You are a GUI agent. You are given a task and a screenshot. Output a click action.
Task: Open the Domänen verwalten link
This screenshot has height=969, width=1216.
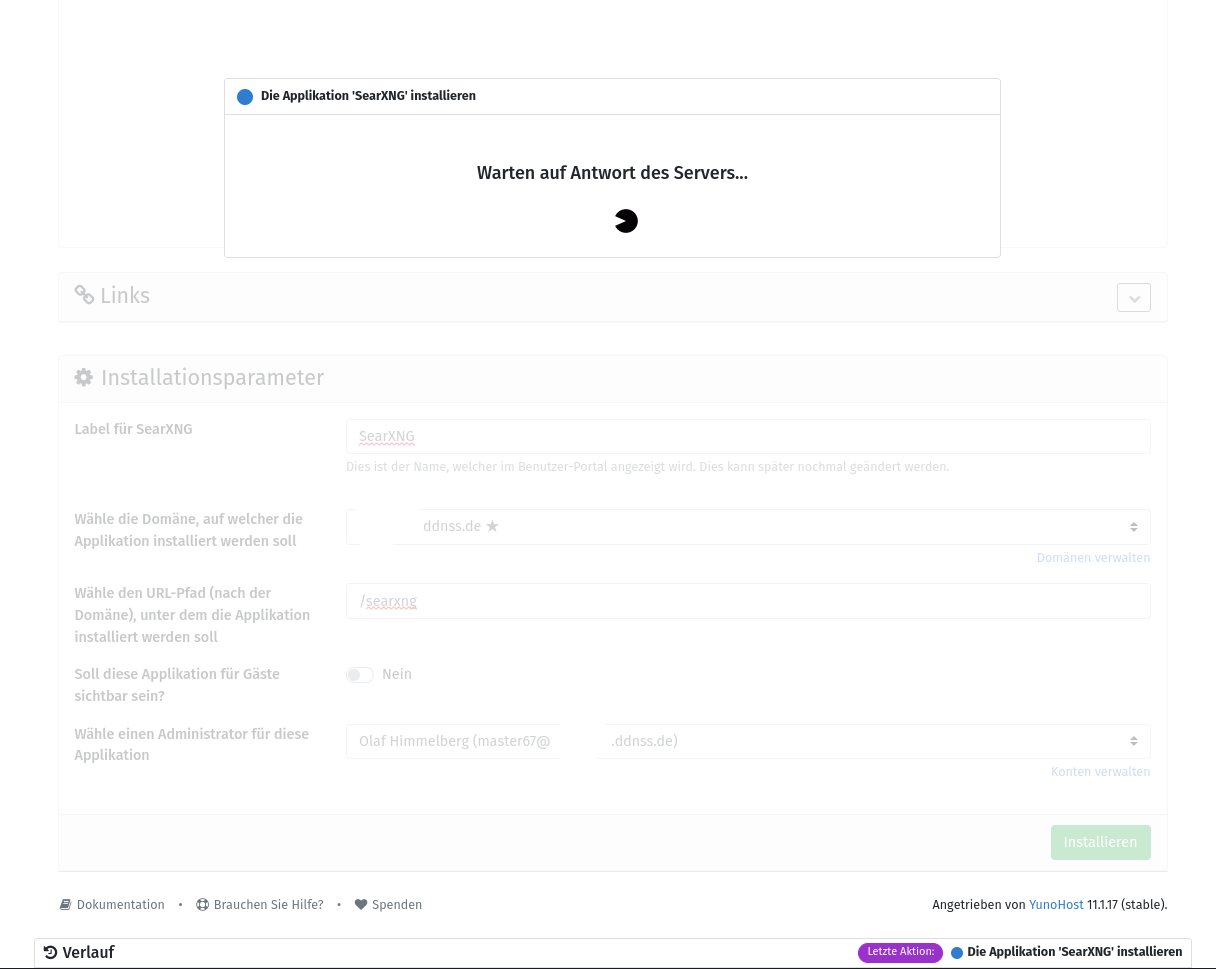click(x=1093, y=557)
